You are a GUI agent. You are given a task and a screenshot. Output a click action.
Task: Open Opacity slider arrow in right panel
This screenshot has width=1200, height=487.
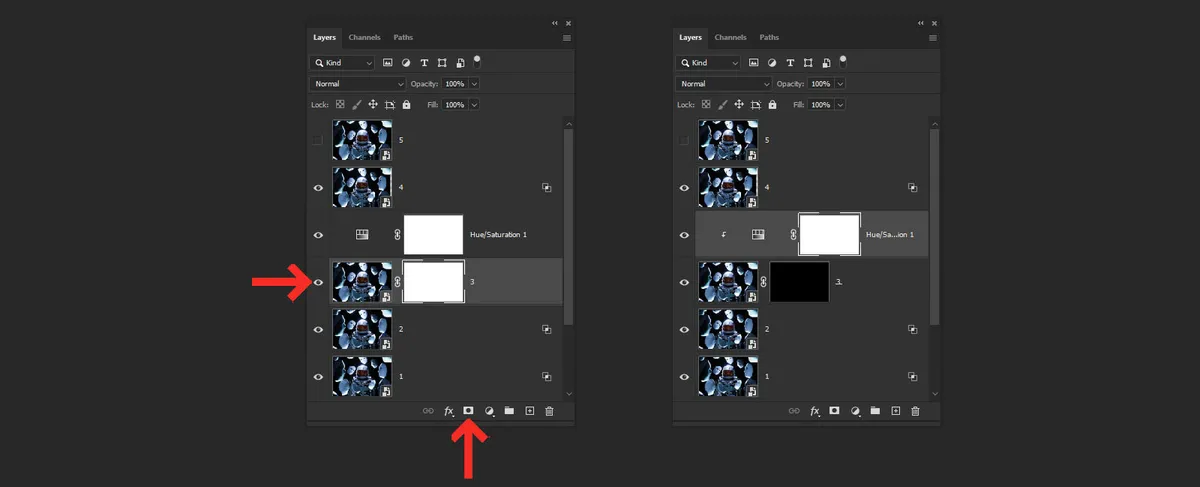coord(840,84)
